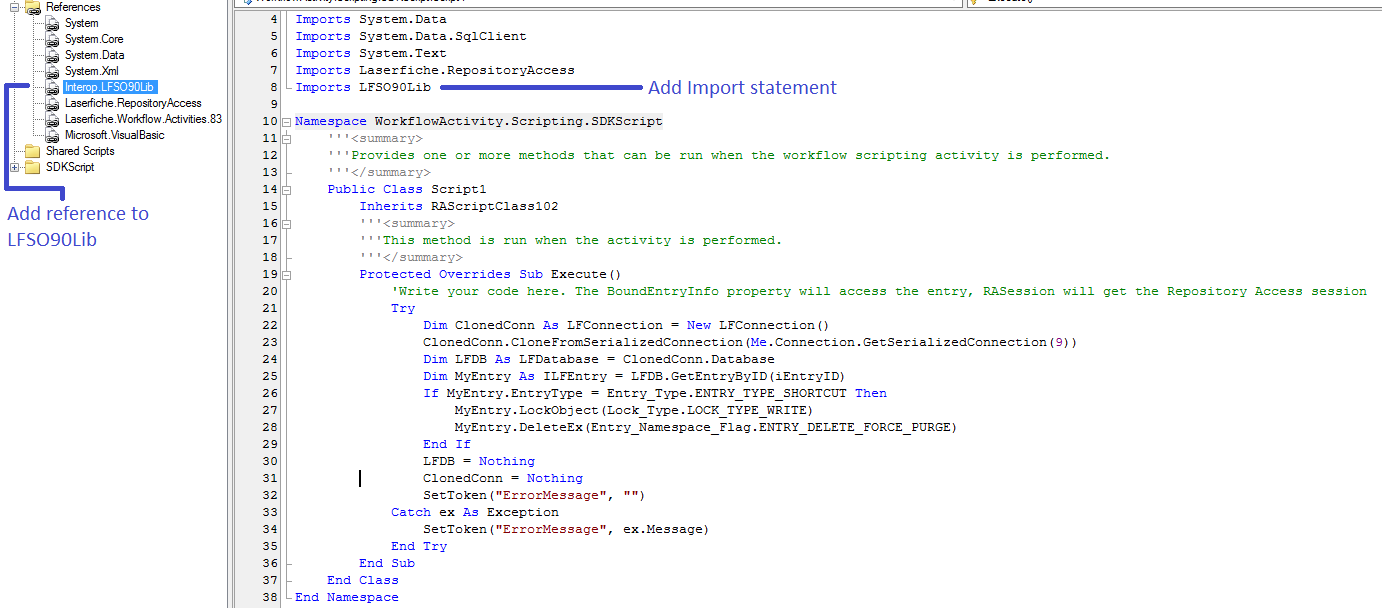The image size is (1382, 608).
Task: Click the System.Xml reference icon
Action: click(x=53, y=71)
